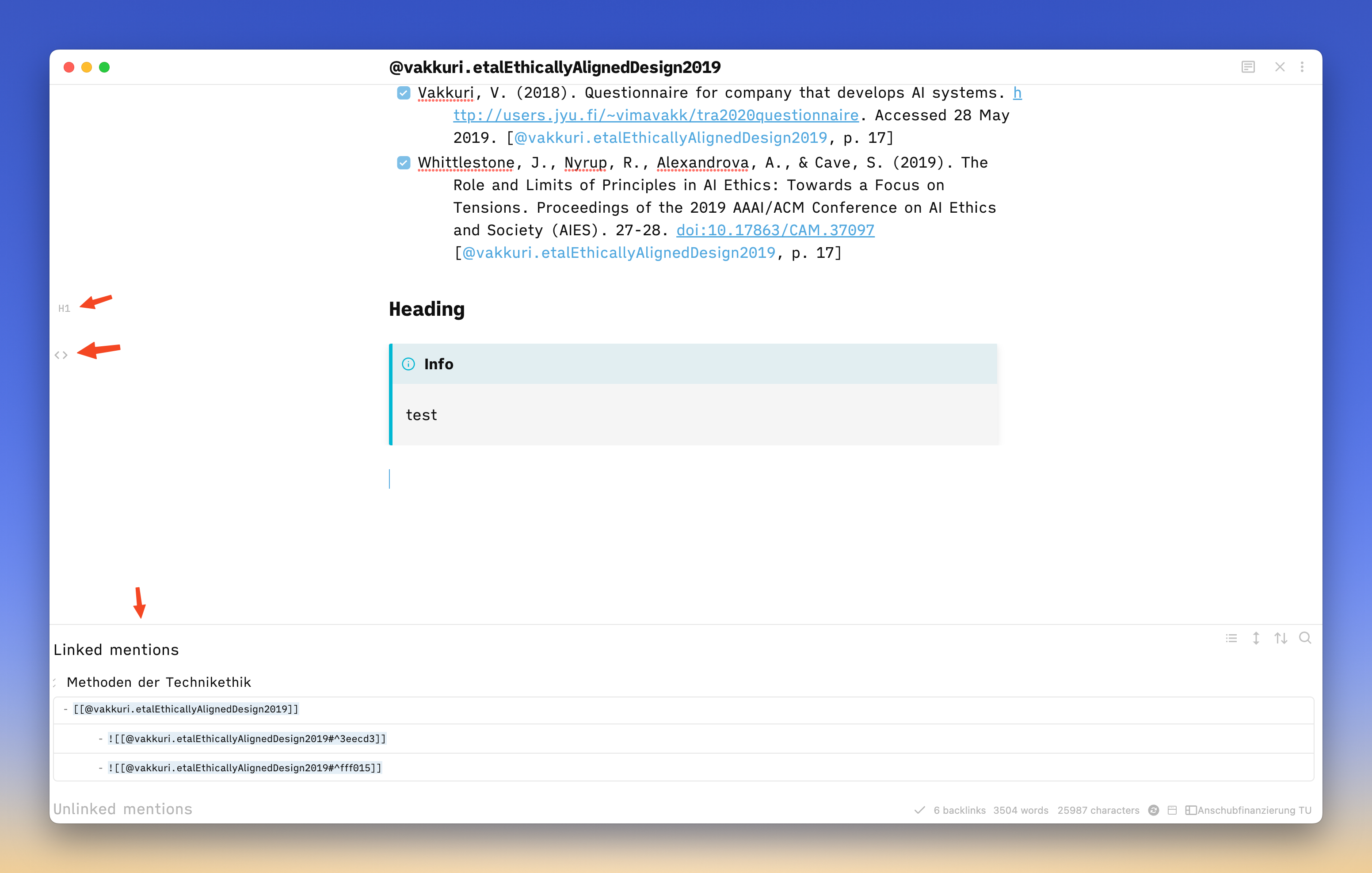Switch to reading view using the header icon
The height and width of the screenshot is (873, 1372).
click(1248, 67)
